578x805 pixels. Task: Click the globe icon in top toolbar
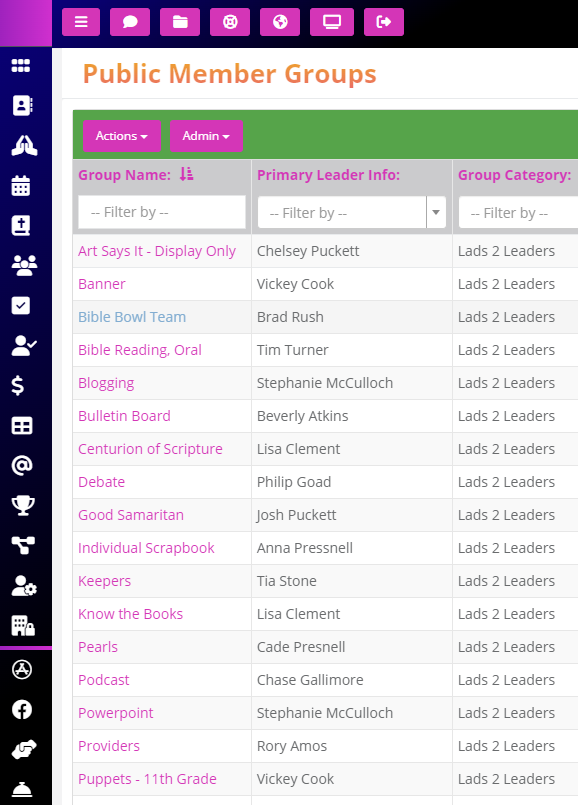coord(280,22)
